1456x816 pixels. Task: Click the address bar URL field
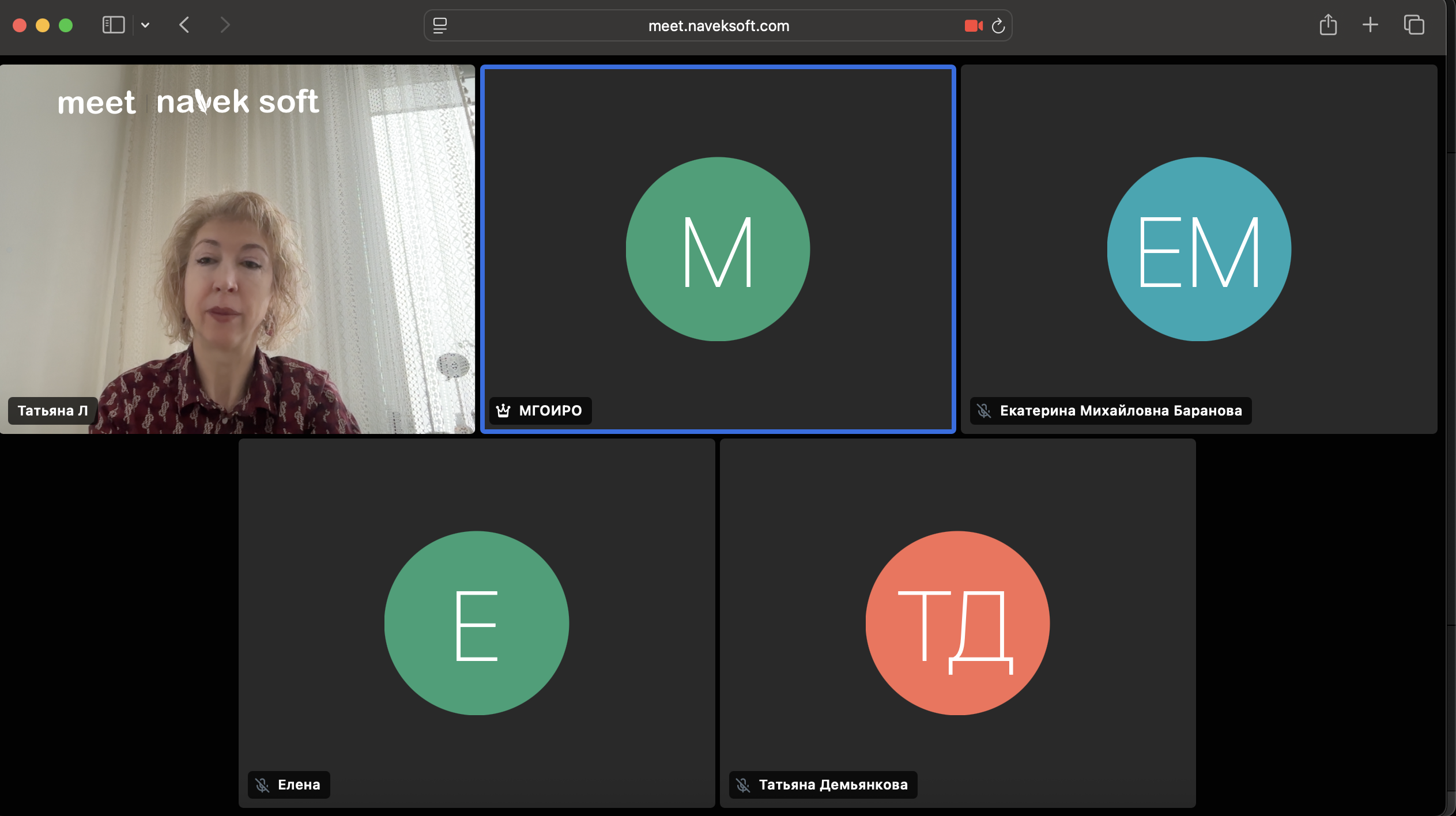pyautogui.click(x=718, y=26)
